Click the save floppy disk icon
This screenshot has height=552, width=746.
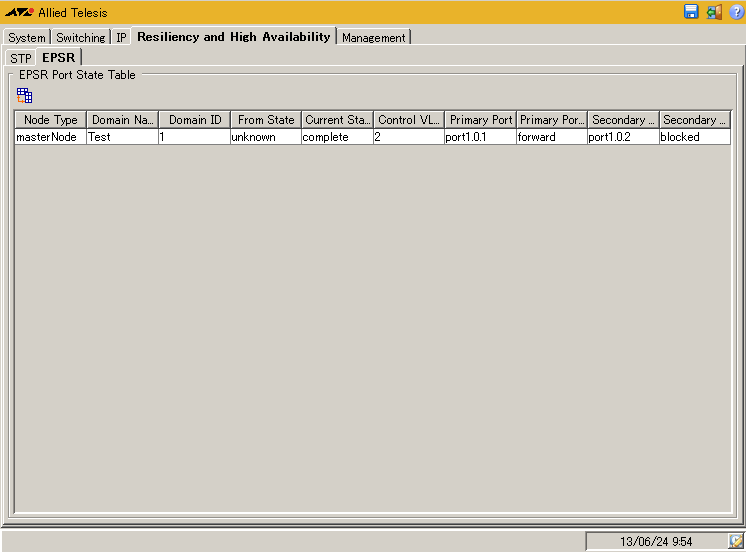[691, 12]
